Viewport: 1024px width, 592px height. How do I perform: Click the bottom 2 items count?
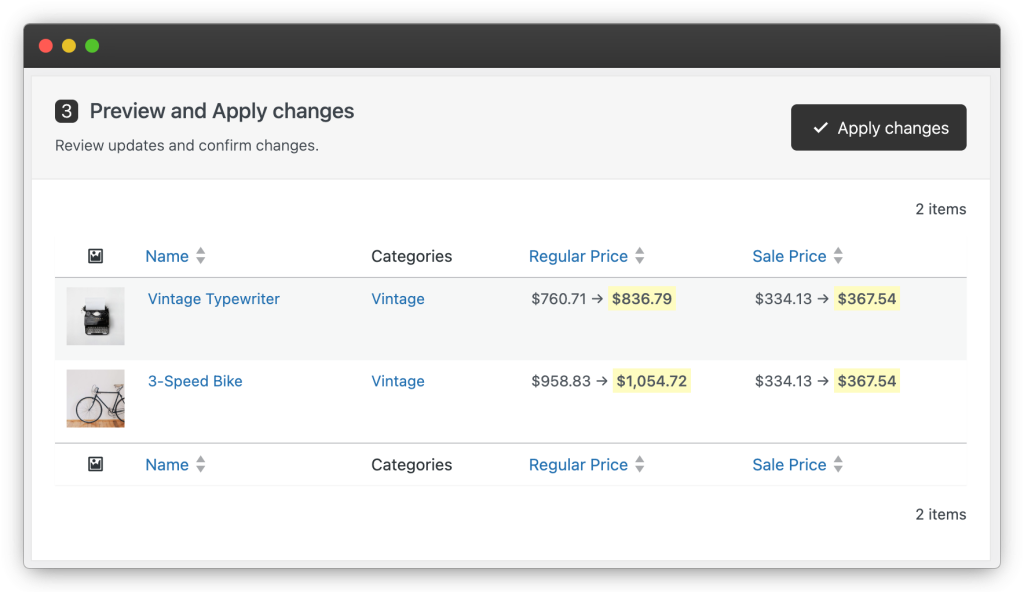tap(940, 514)
